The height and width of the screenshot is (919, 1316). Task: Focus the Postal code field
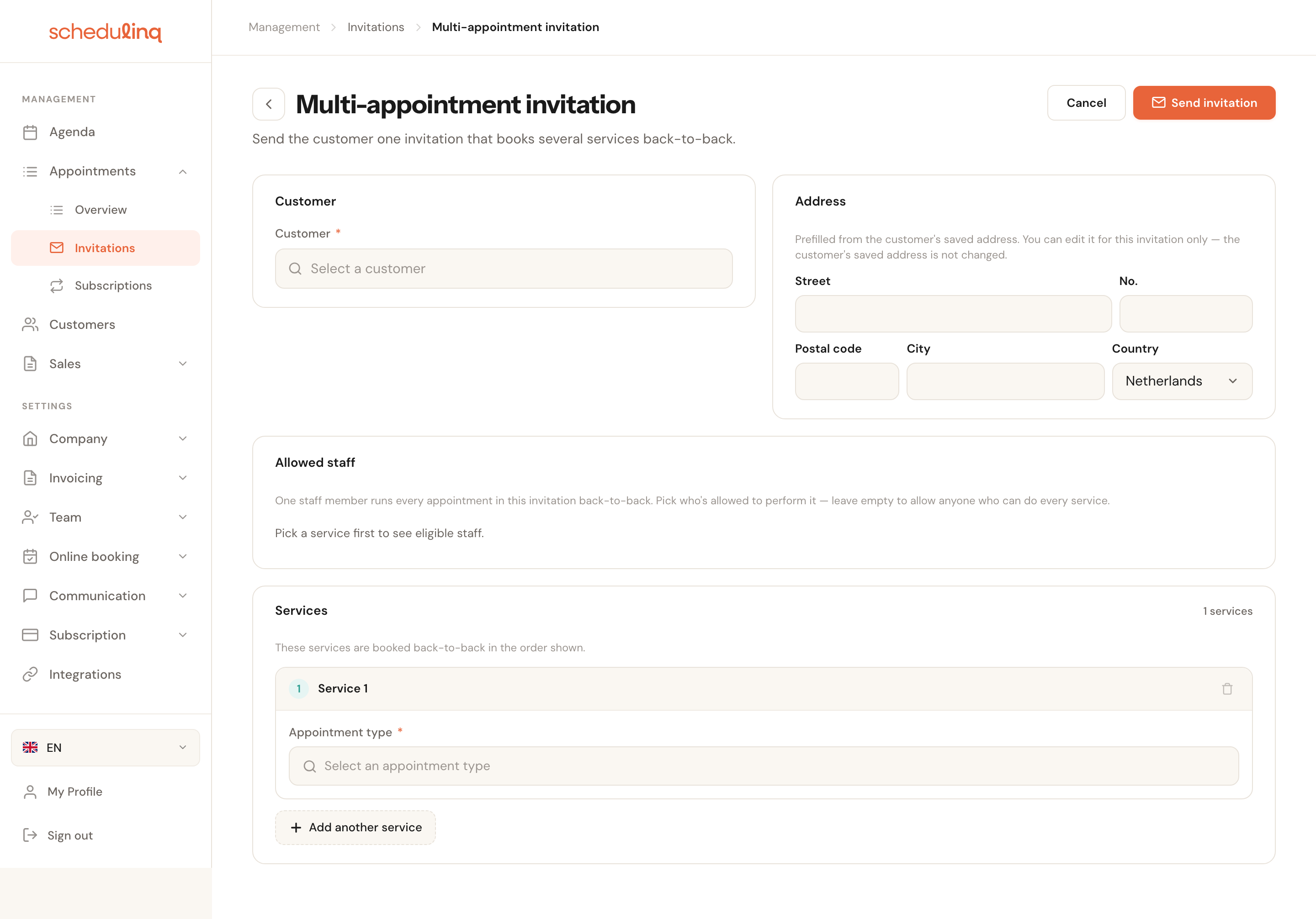tap(847, 381)
